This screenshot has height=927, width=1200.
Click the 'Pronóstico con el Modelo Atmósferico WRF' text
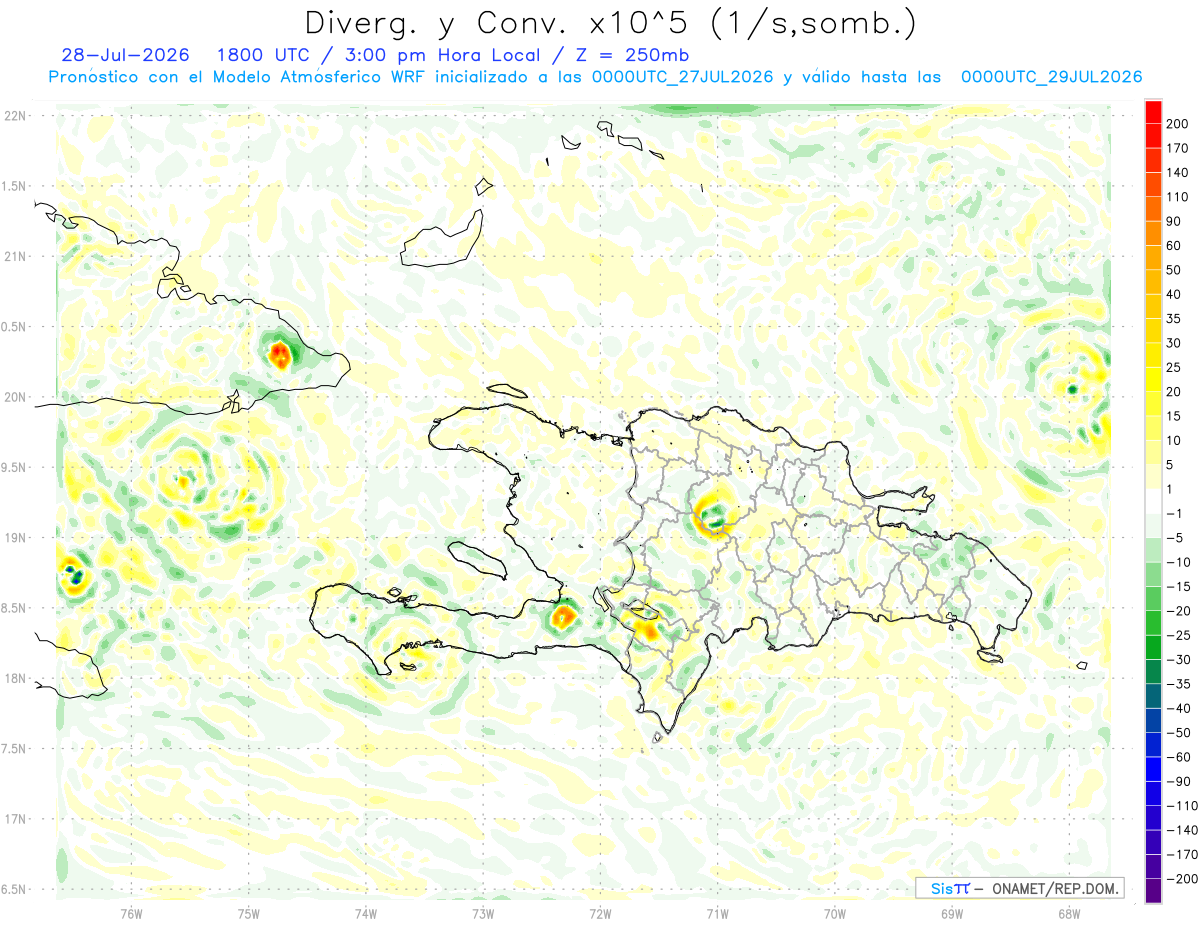coord(239,77)
